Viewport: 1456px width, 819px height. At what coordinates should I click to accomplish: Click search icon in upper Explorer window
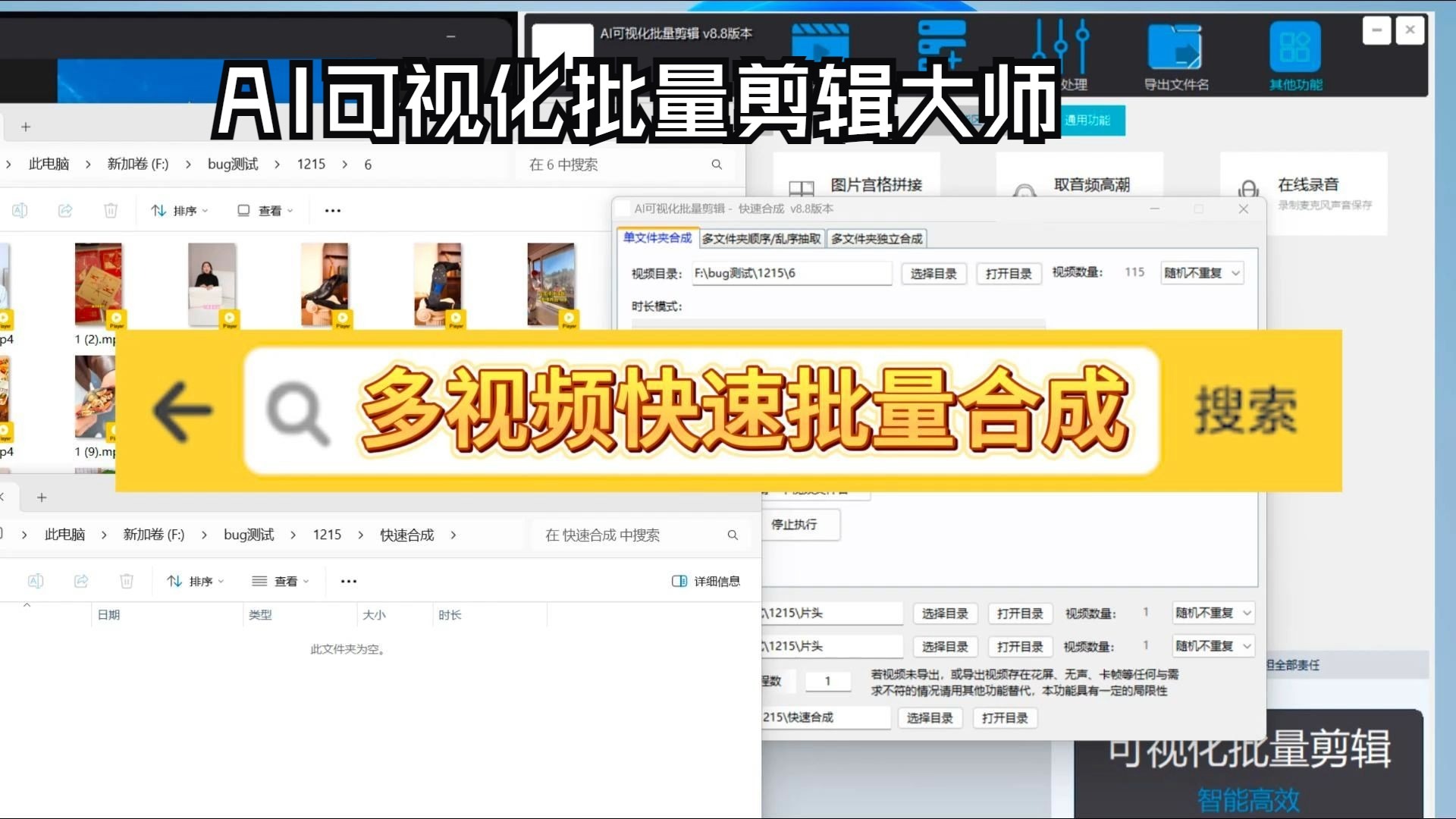pyautogui.click(x=717, y=165)
